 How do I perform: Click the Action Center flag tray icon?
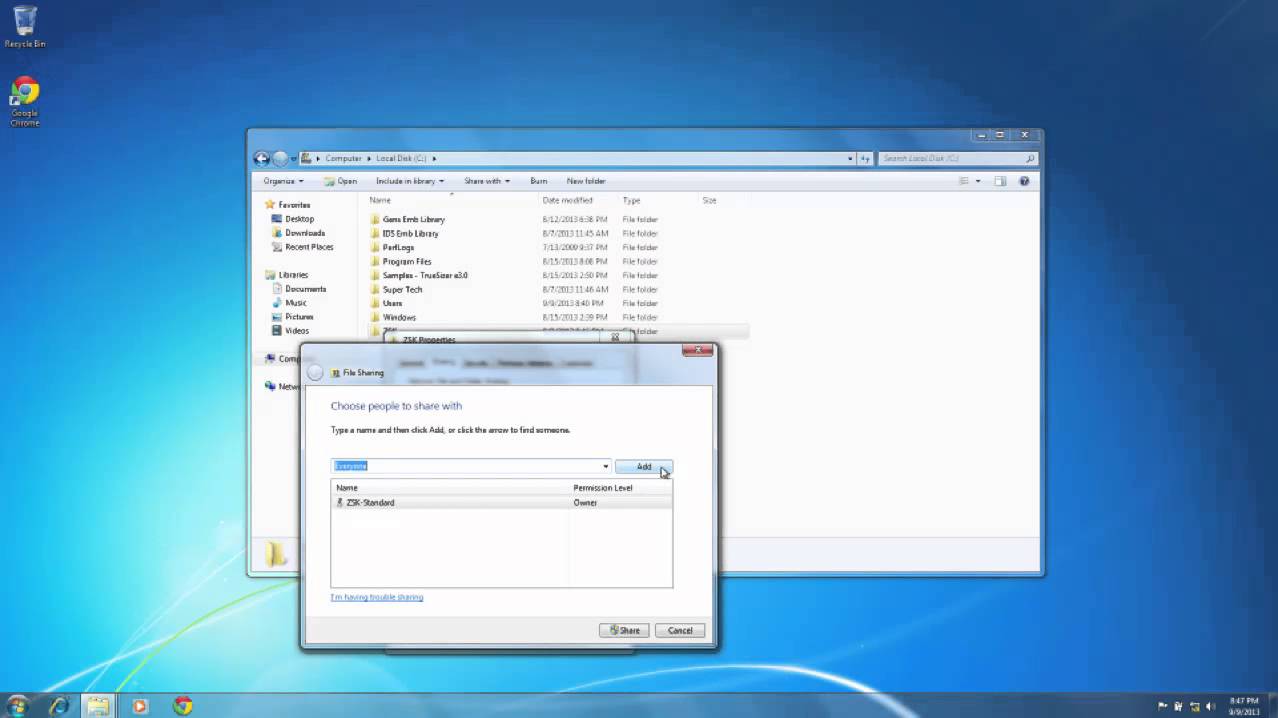coord(1163,706)
